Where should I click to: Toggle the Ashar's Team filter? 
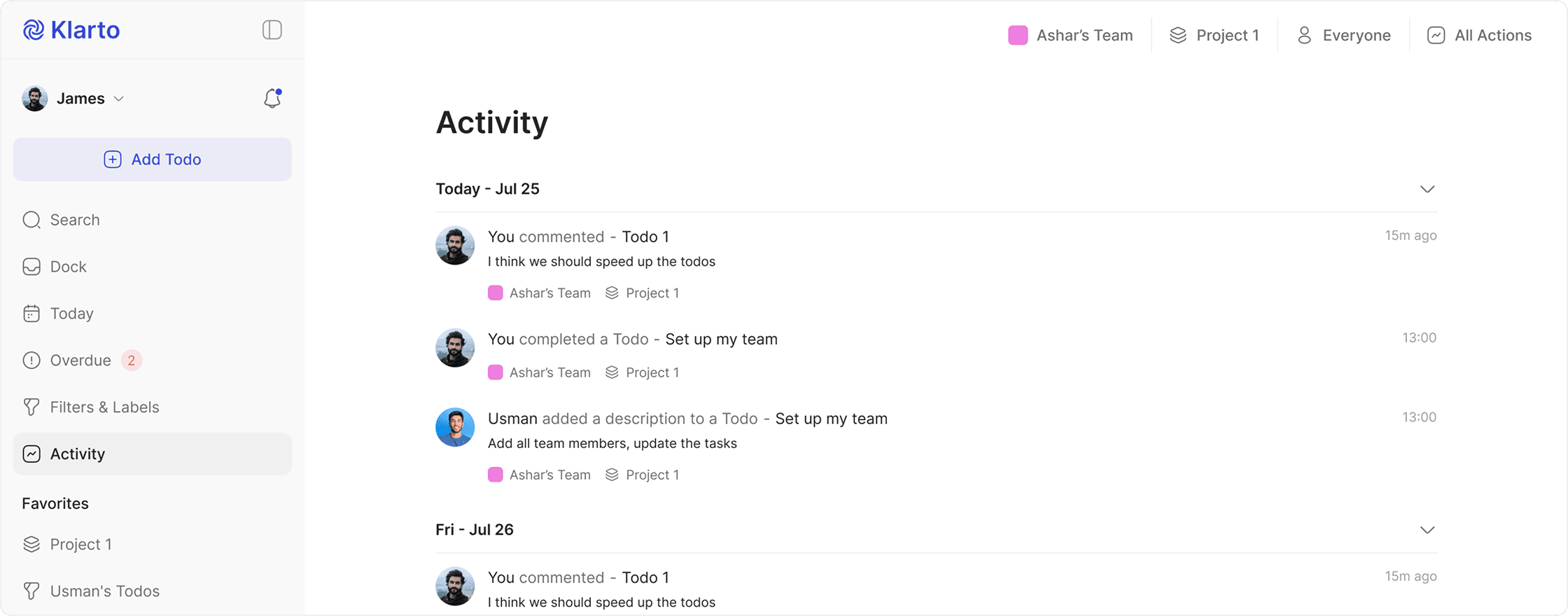pos(1070,34)
